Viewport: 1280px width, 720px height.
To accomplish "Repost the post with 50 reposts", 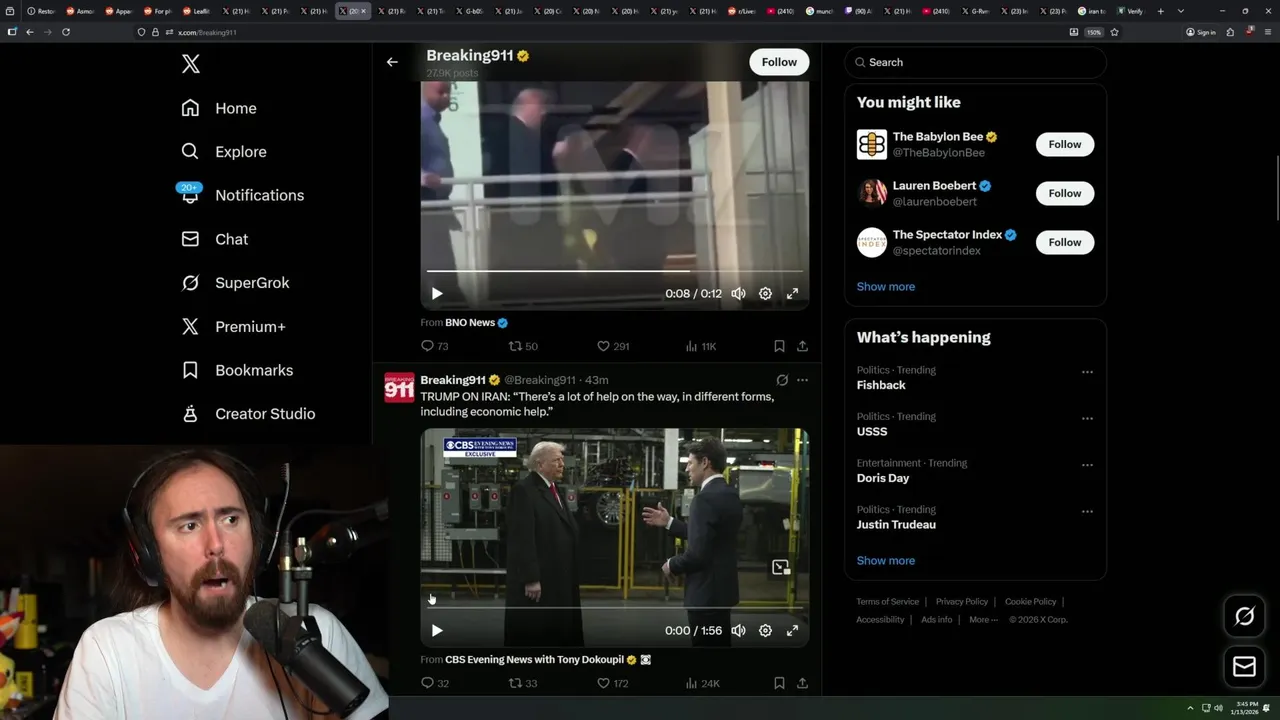I will (x=523, y=346).
